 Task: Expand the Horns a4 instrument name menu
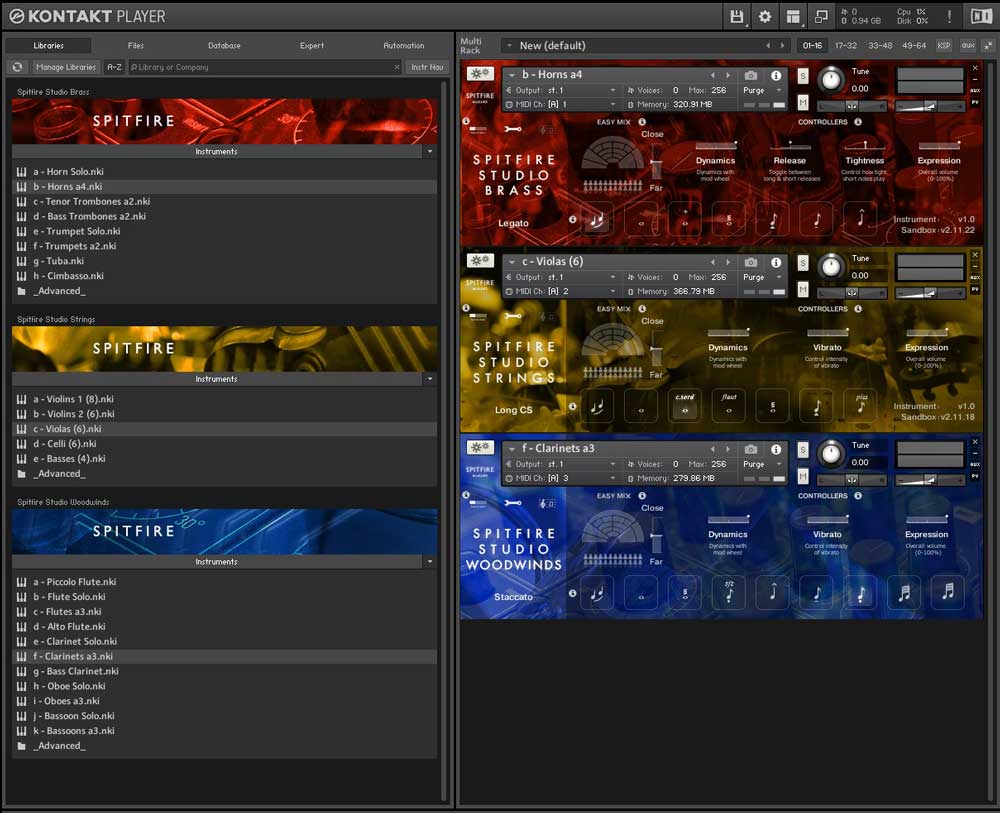[x=511, y=75]
